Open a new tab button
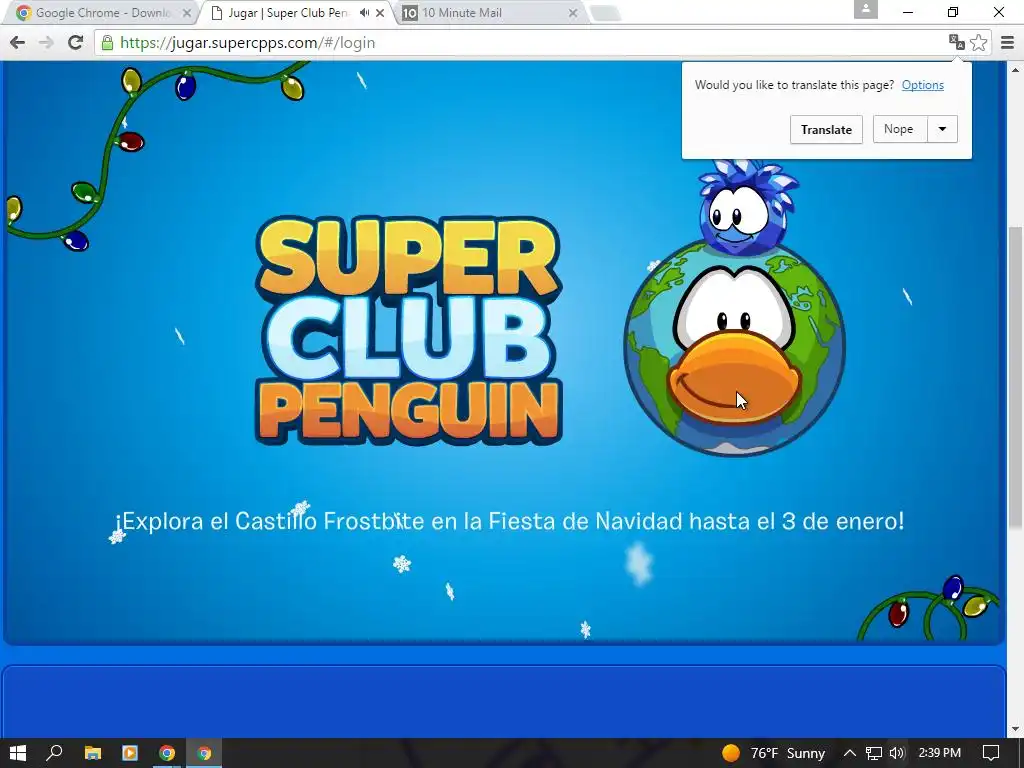The image size is (1024, 768). pyautogui.click(x=605, y=12)
